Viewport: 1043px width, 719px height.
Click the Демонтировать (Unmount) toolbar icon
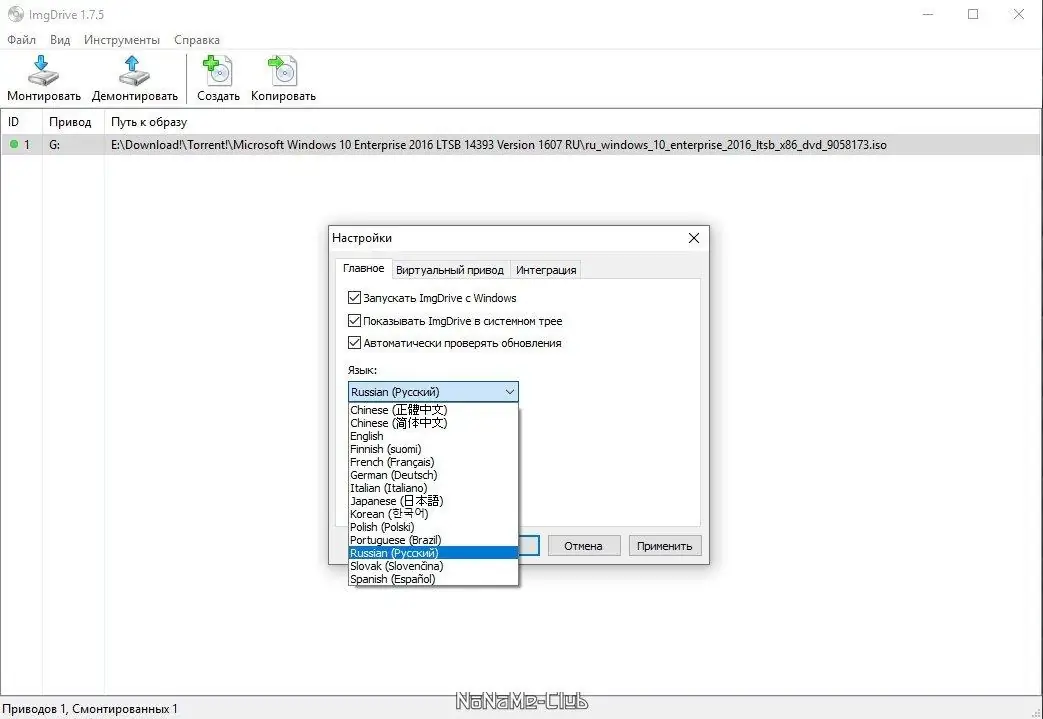pos(134,71)
